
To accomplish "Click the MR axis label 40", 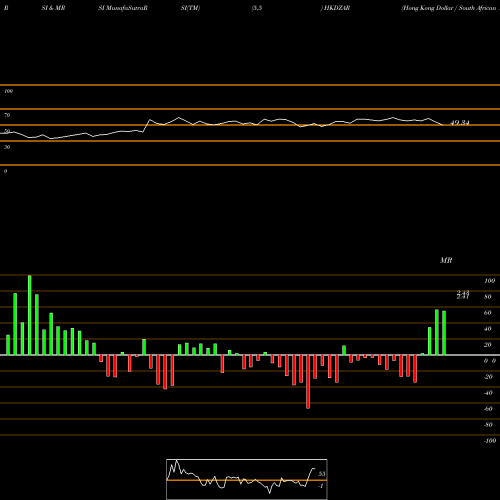I will coord(488,329).
